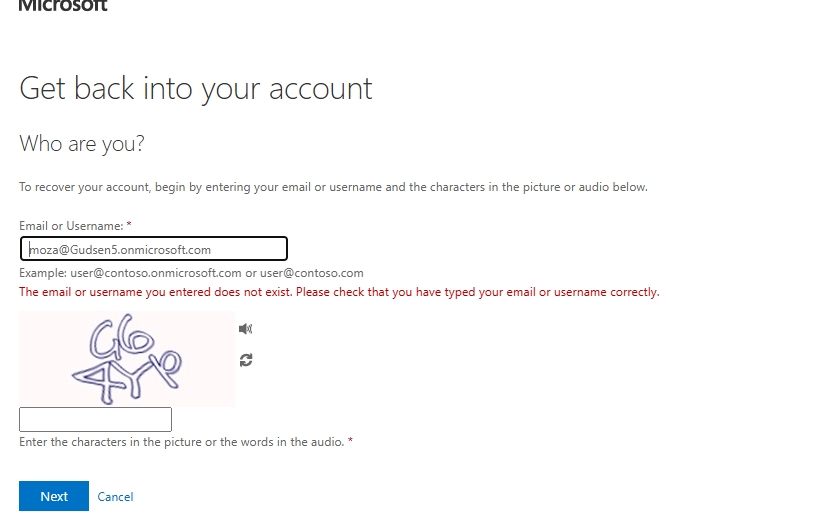Click the red asterisk after captcha instructions
815x512 pixels.
350,440
